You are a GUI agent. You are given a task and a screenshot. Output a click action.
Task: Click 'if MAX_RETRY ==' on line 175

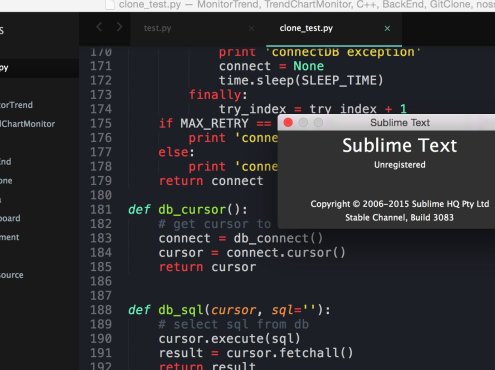(215, 124)
